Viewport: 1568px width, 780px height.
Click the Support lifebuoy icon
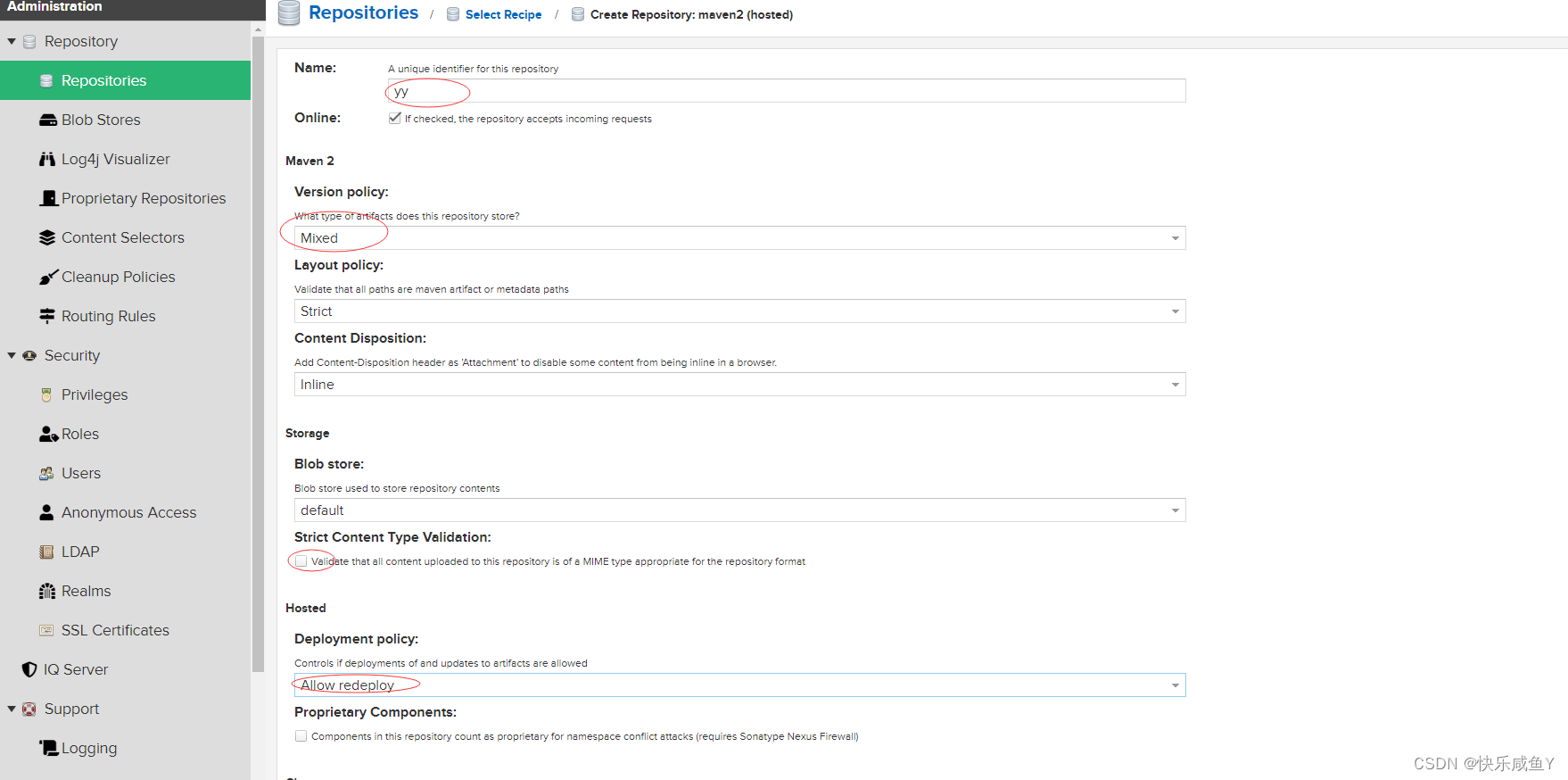[x=29, y=709]
